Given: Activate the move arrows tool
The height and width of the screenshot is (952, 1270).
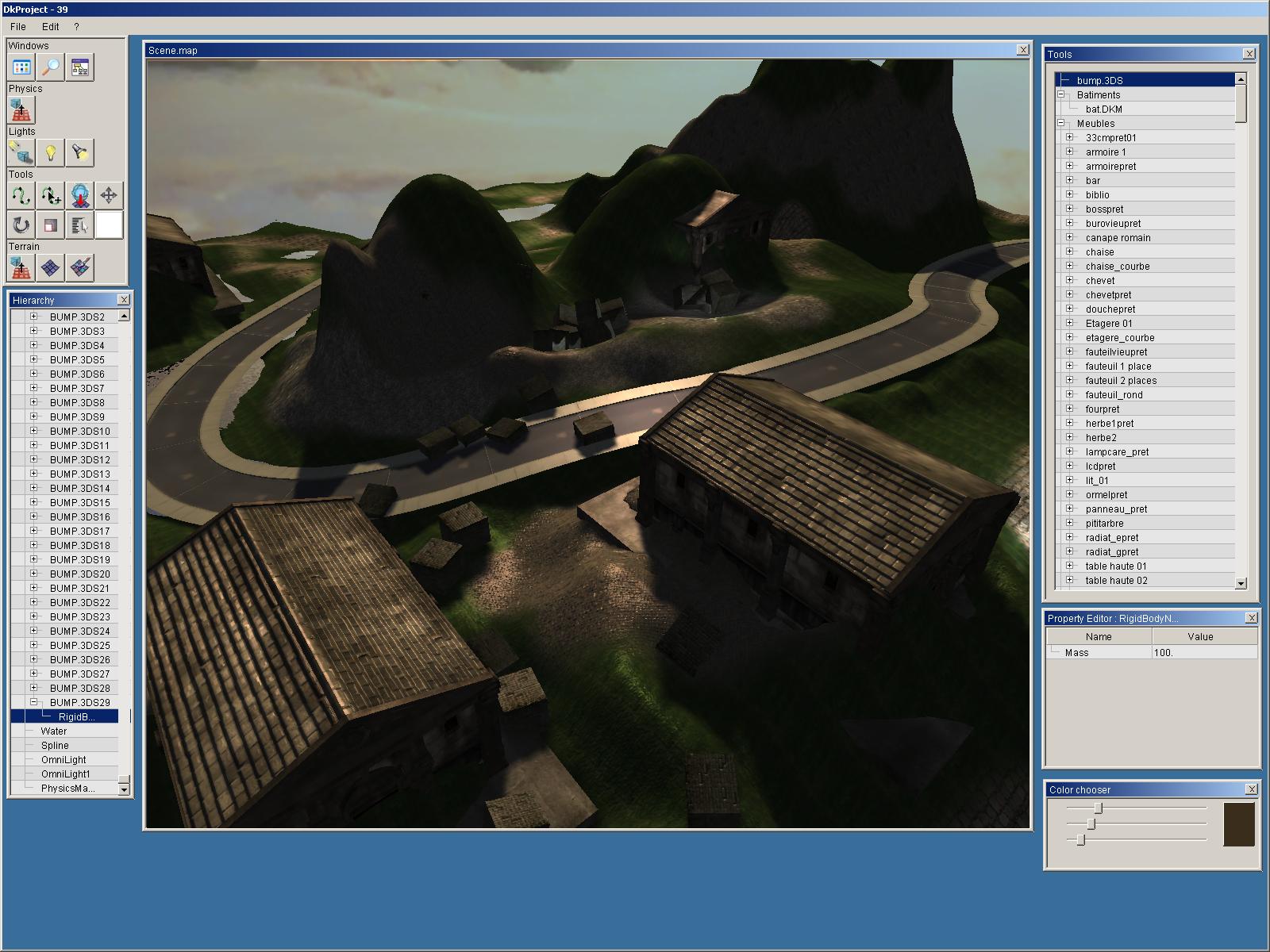Looking at the screenshot, I should click(x=109, y=195).
